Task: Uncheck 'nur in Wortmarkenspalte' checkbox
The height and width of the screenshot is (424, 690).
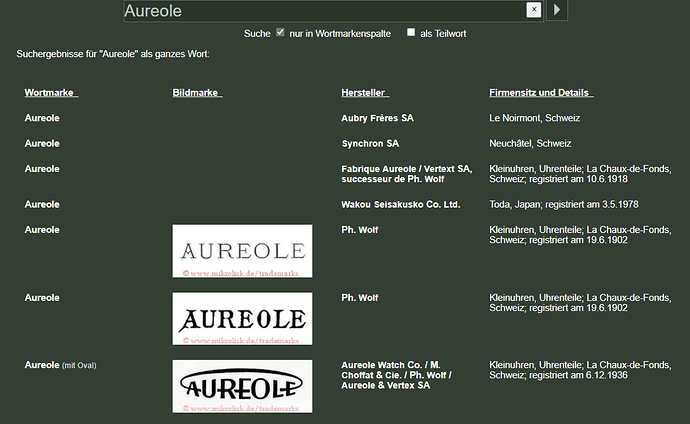Action: (x=280, y=32)
